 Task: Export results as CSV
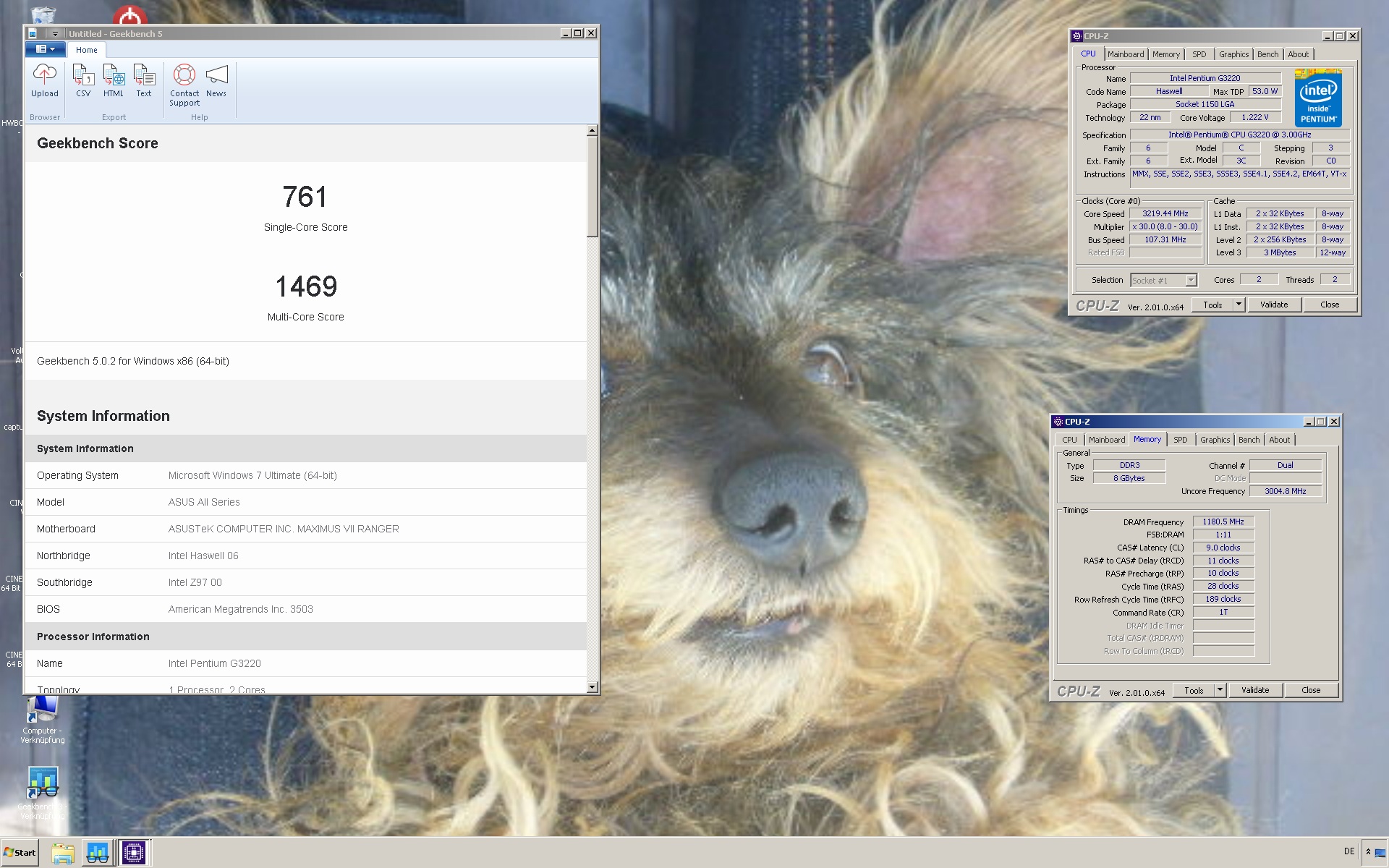click(83, 80)
